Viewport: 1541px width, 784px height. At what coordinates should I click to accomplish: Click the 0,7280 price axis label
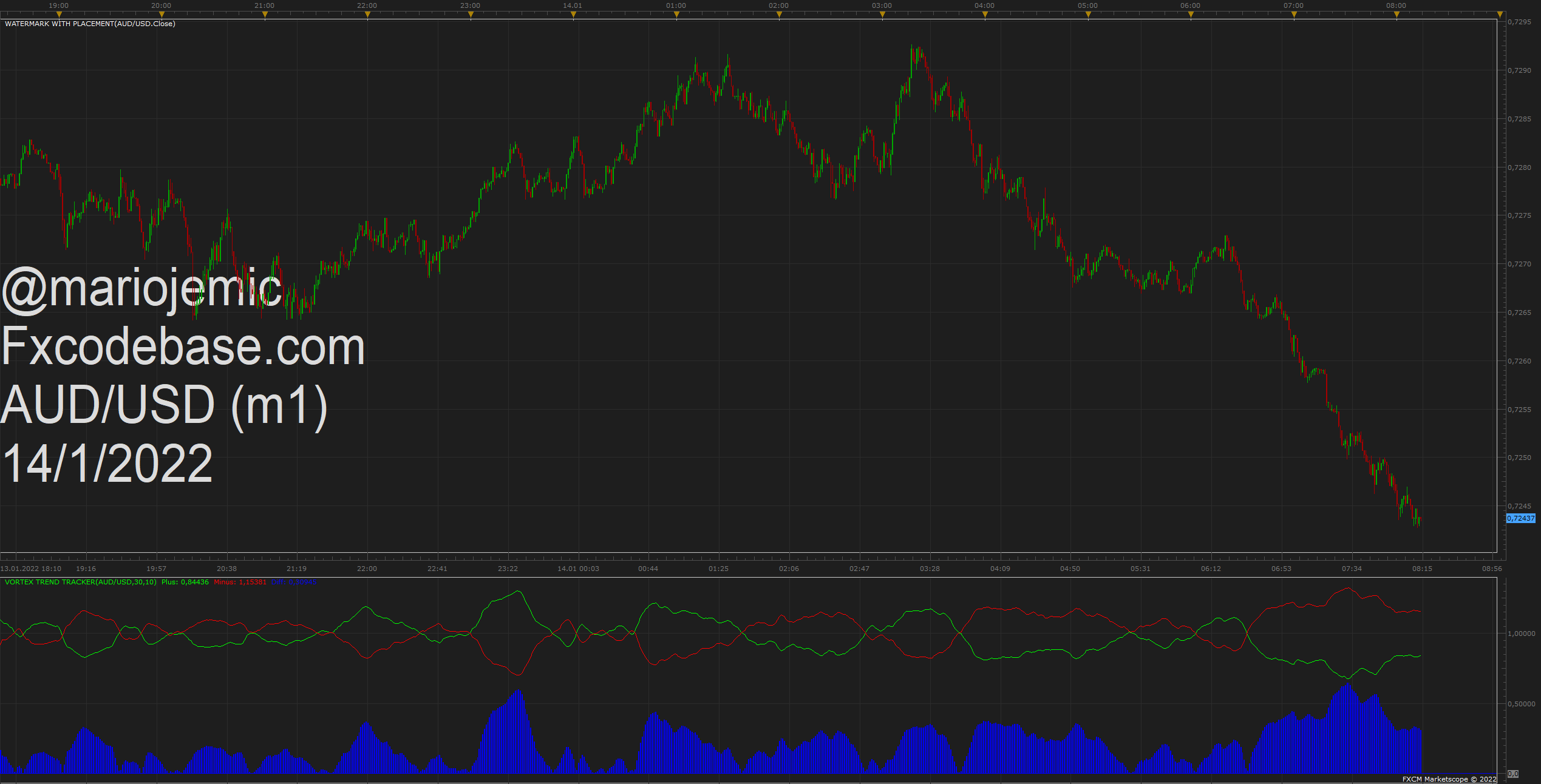[x=1519, y=167]
